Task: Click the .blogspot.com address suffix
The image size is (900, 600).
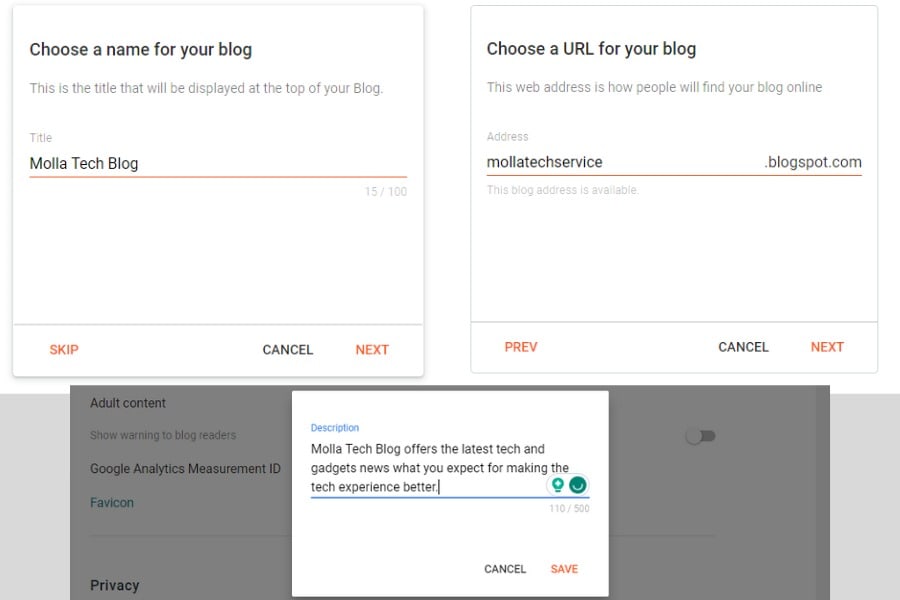Action: pyautogui.click(x=813, y=162)
